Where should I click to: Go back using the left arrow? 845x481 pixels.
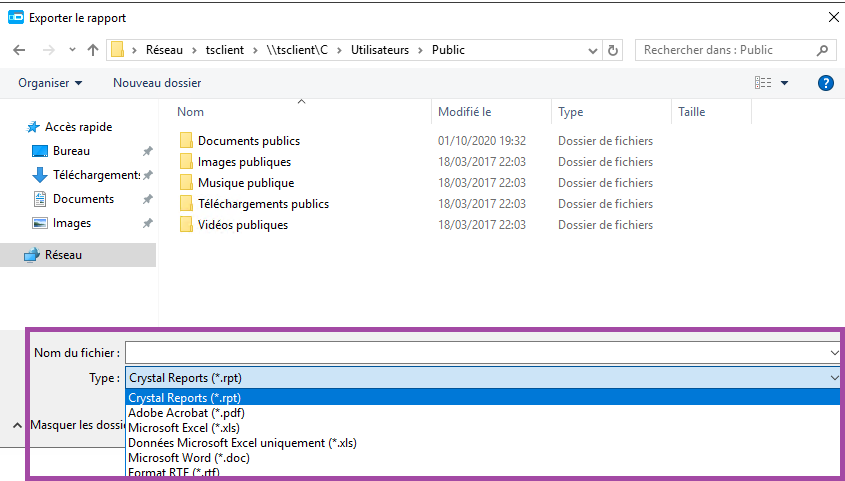[19, 50]
